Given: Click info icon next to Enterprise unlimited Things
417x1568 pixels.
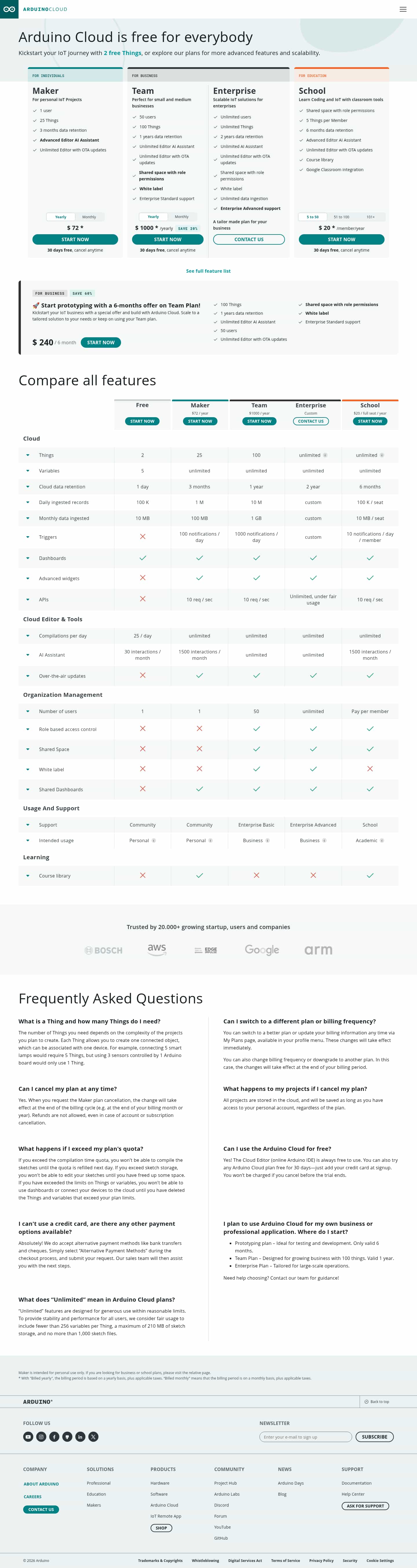Looking at the screenshot, I should 325,455.
